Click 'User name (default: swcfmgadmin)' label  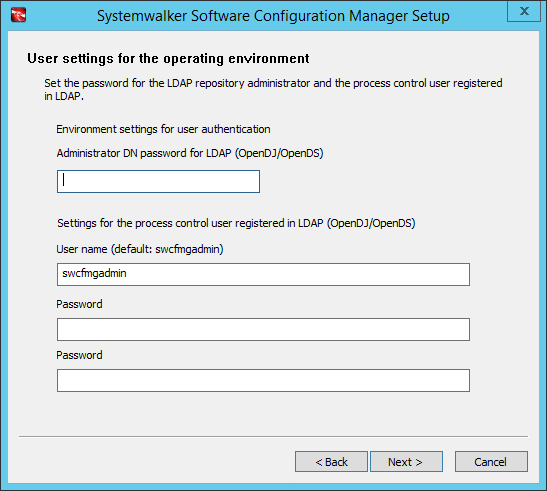tap(140, 249)
